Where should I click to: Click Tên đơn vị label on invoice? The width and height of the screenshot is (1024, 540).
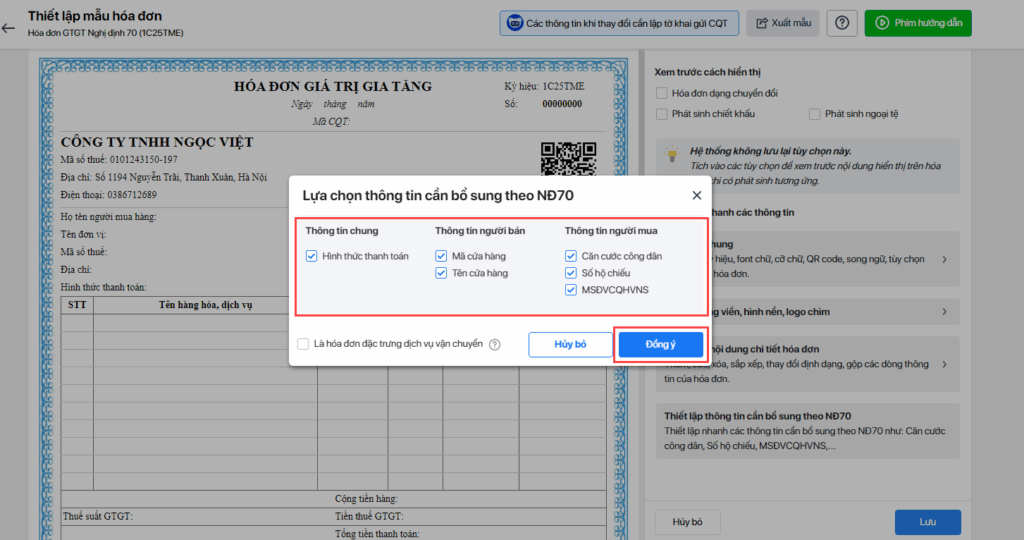pyautogui.click(x=83, y=234)
